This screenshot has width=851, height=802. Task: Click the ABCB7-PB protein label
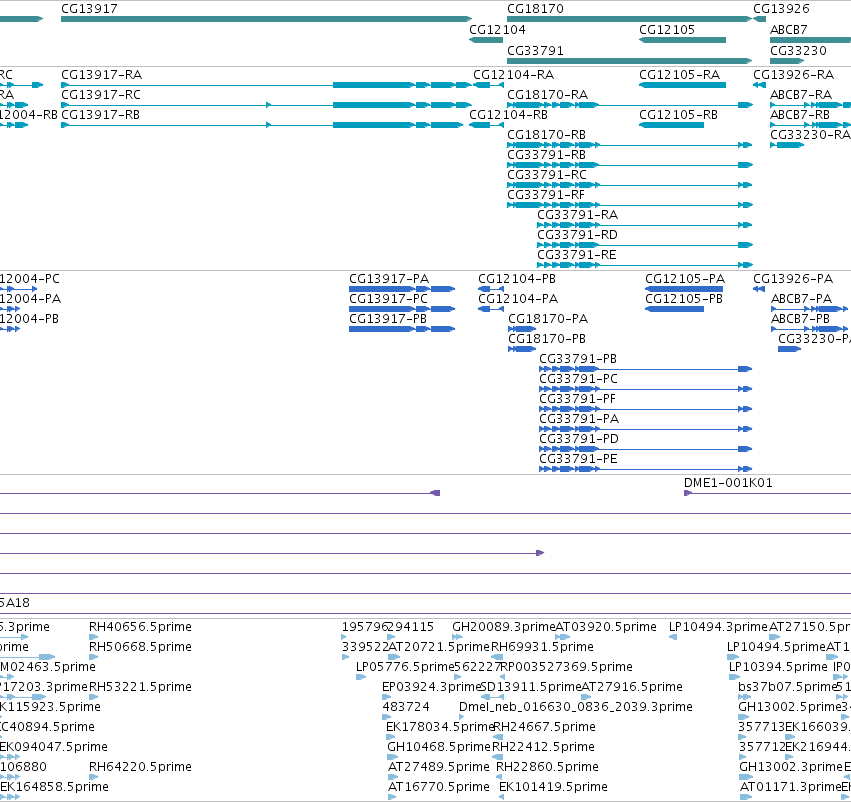coord(801,319)
